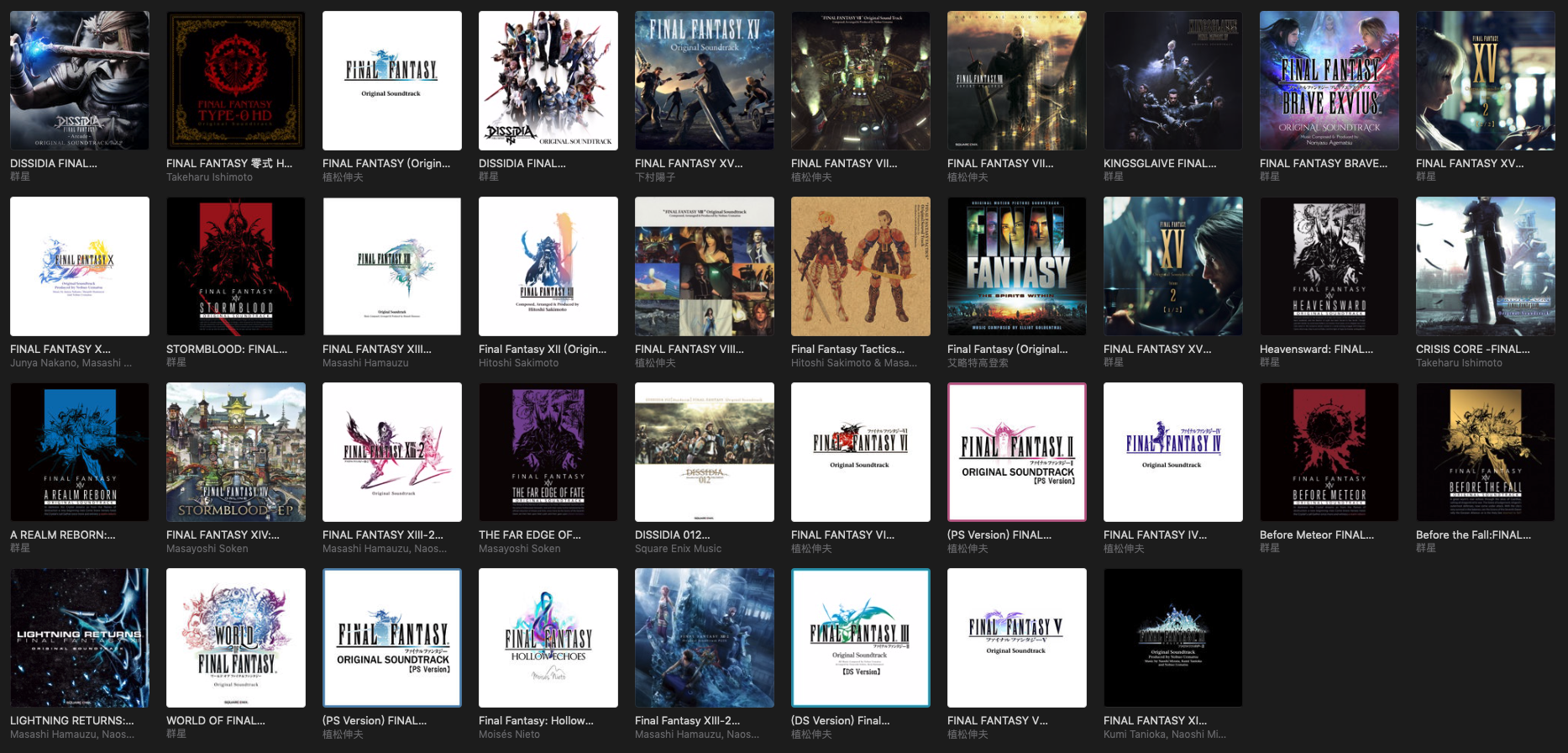The width and height of the screenshot is (1568, 753).
Task: Open the FINAL FANTASY BRAVE EXVIUS album artwork
Action: pyautogui.click(x=1329, y=81)
